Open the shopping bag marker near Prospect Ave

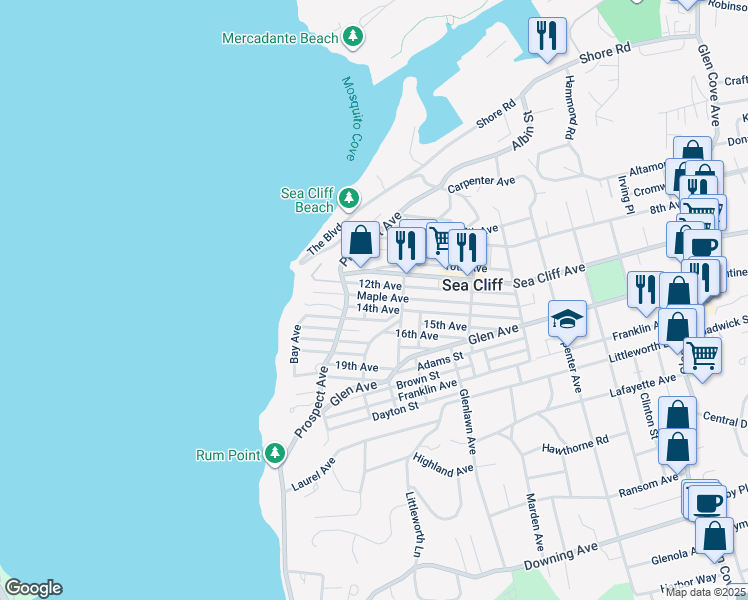click(360, 240)
